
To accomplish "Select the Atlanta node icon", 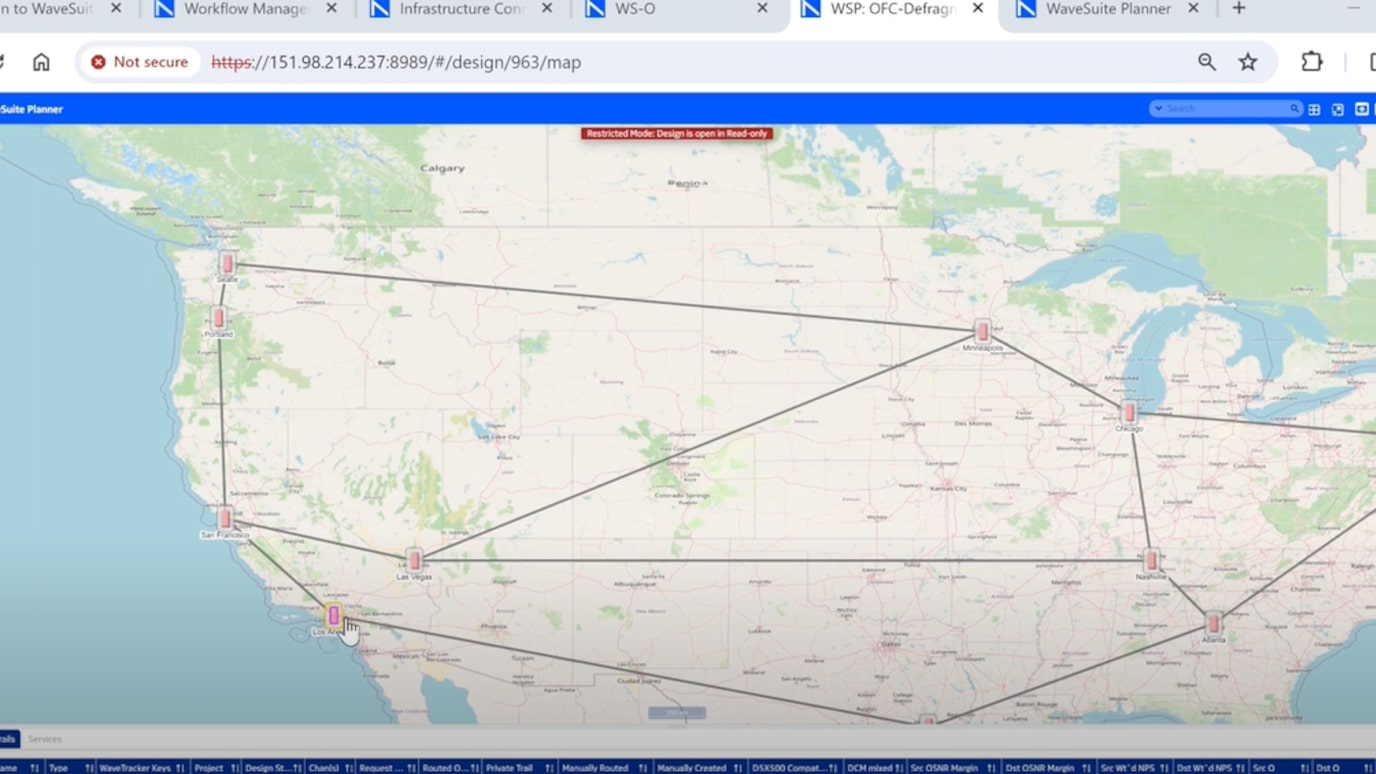I will [1213, 624].
